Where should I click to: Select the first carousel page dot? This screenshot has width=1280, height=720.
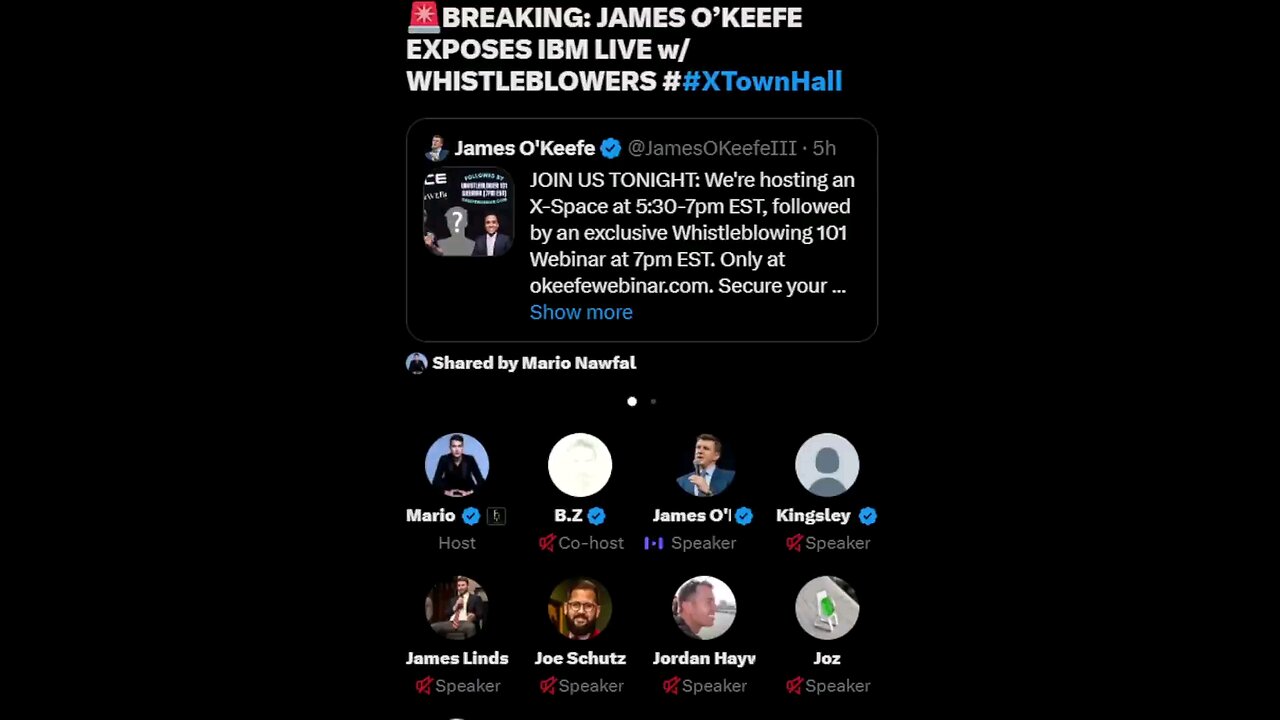point(632,401)
